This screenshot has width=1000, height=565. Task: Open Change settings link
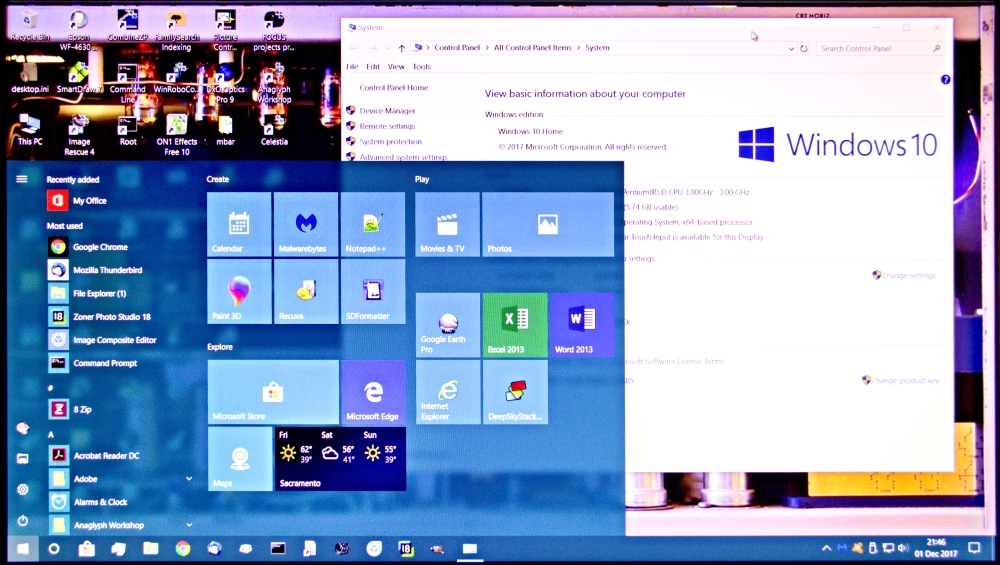pos(907,275)
